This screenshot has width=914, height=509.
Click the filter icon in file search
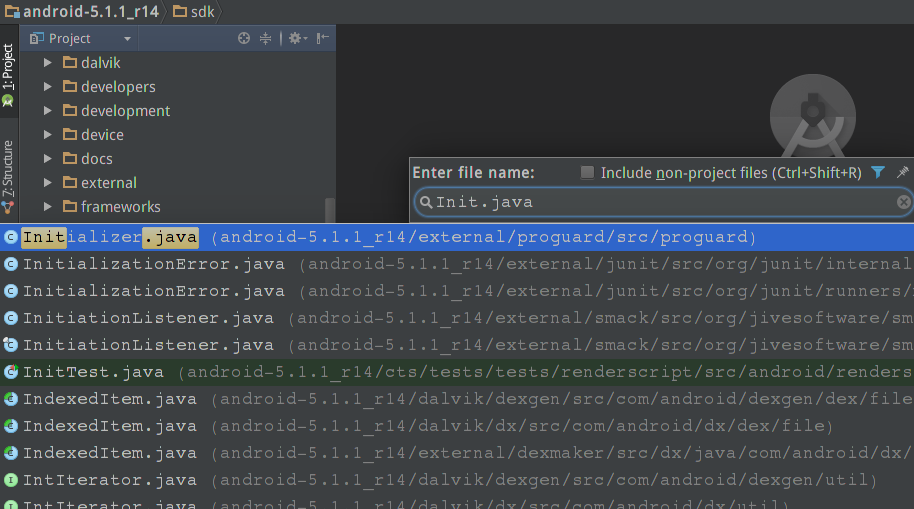pyautogui.click(x=878, y=173)
